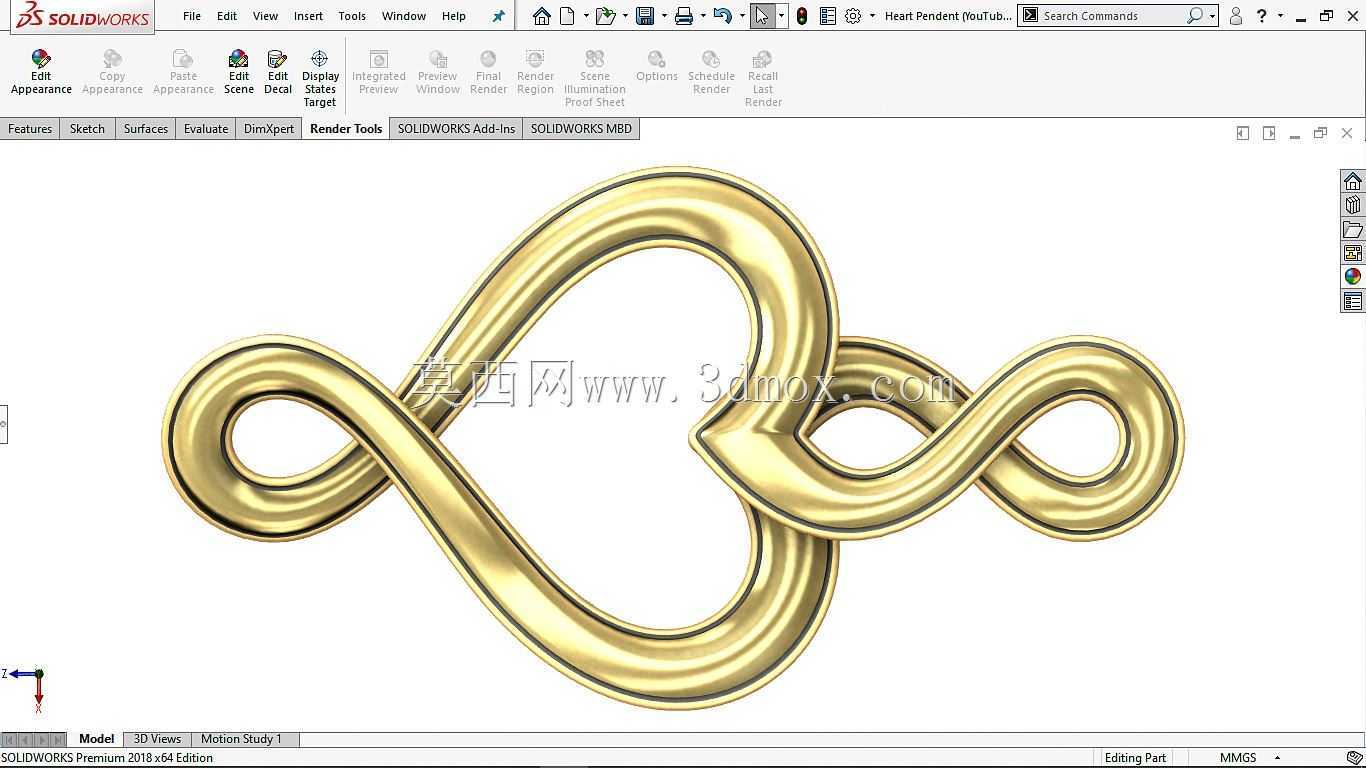Open Custom Properties in the task pane
The width and height of the screenshot is (1366, 768).
tap(1353, 301)
